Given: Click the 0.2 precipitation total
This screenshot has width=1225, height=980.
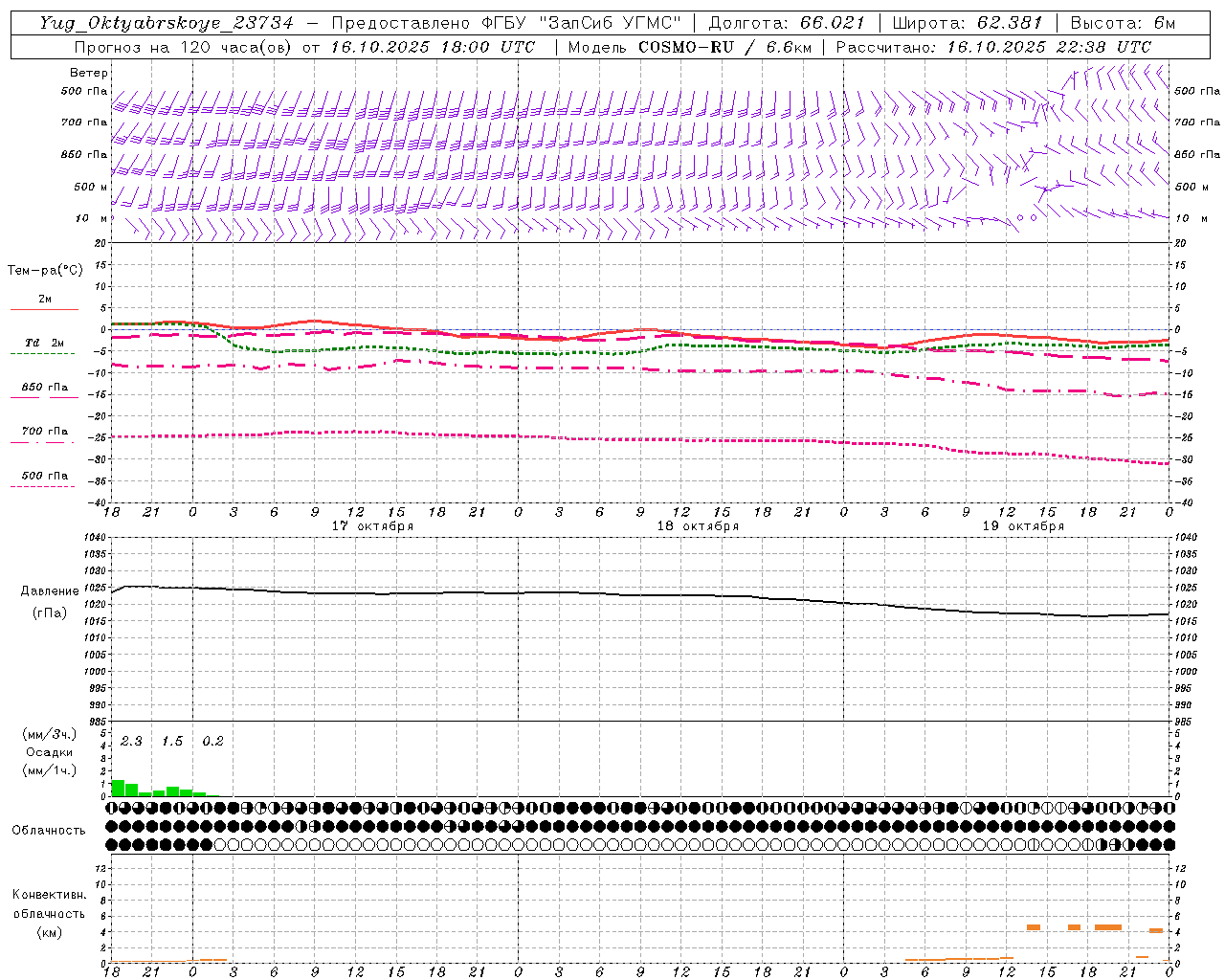Looking at the screenshot, I should [212, 742].
